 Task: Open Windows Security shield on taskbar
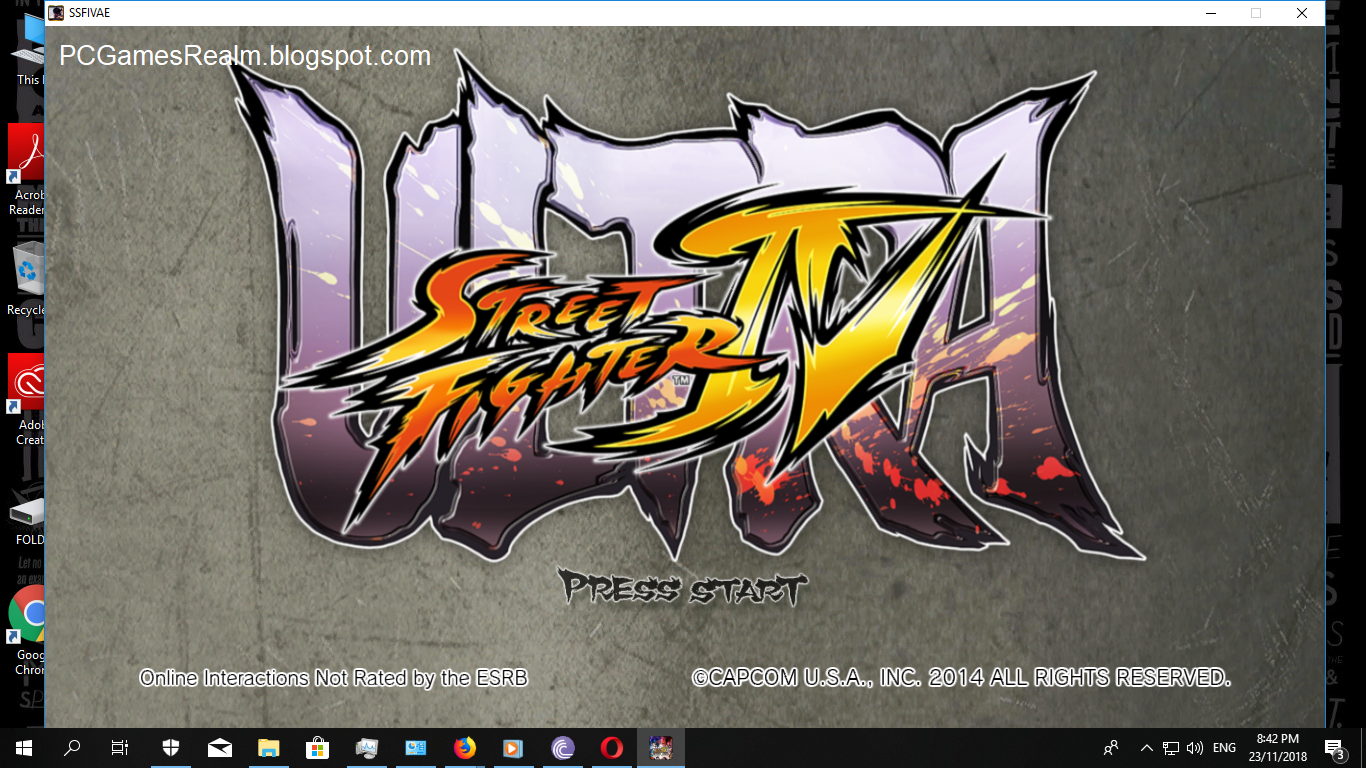click(x=171, y=747)
